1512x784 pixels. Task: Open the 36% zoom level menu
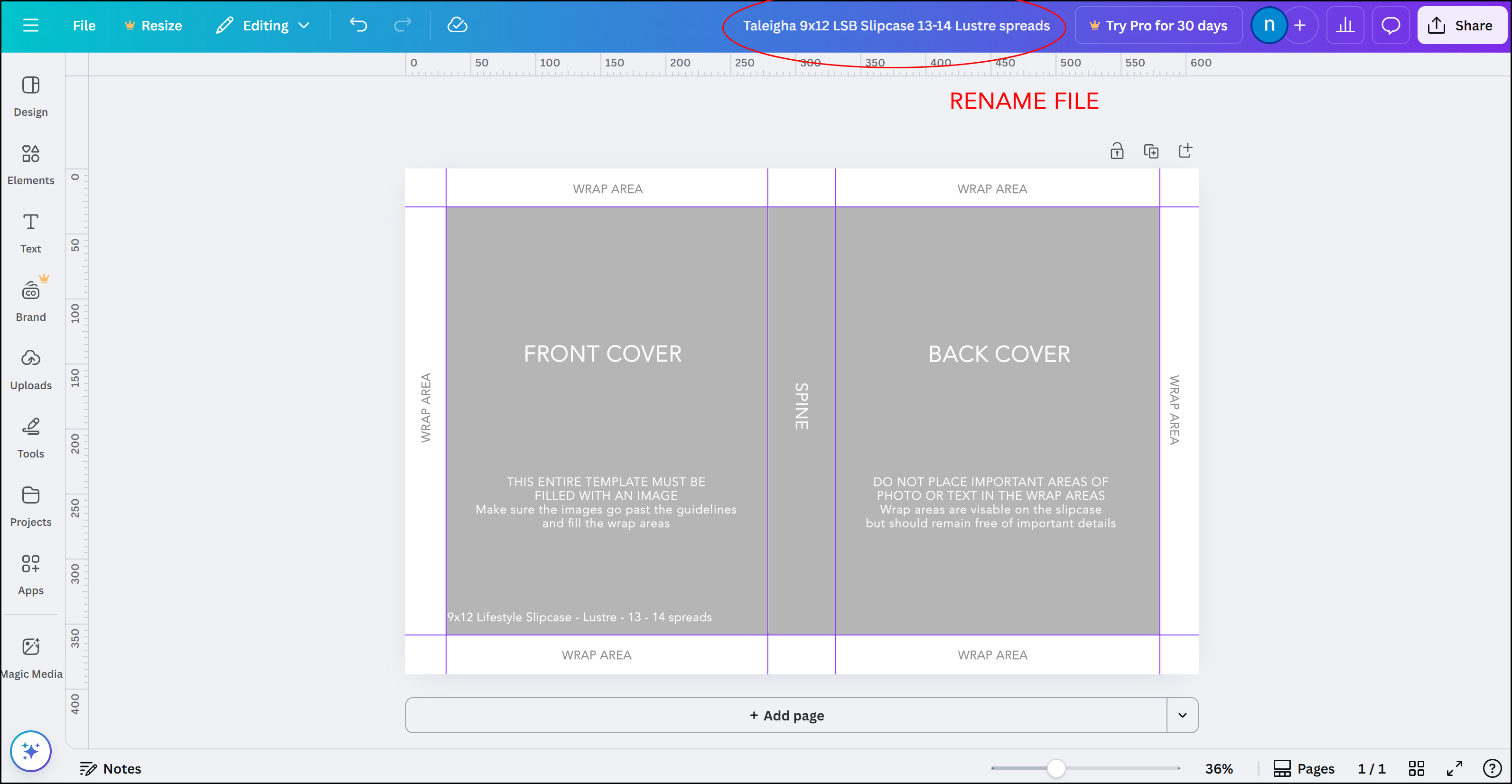point(1219,768)
